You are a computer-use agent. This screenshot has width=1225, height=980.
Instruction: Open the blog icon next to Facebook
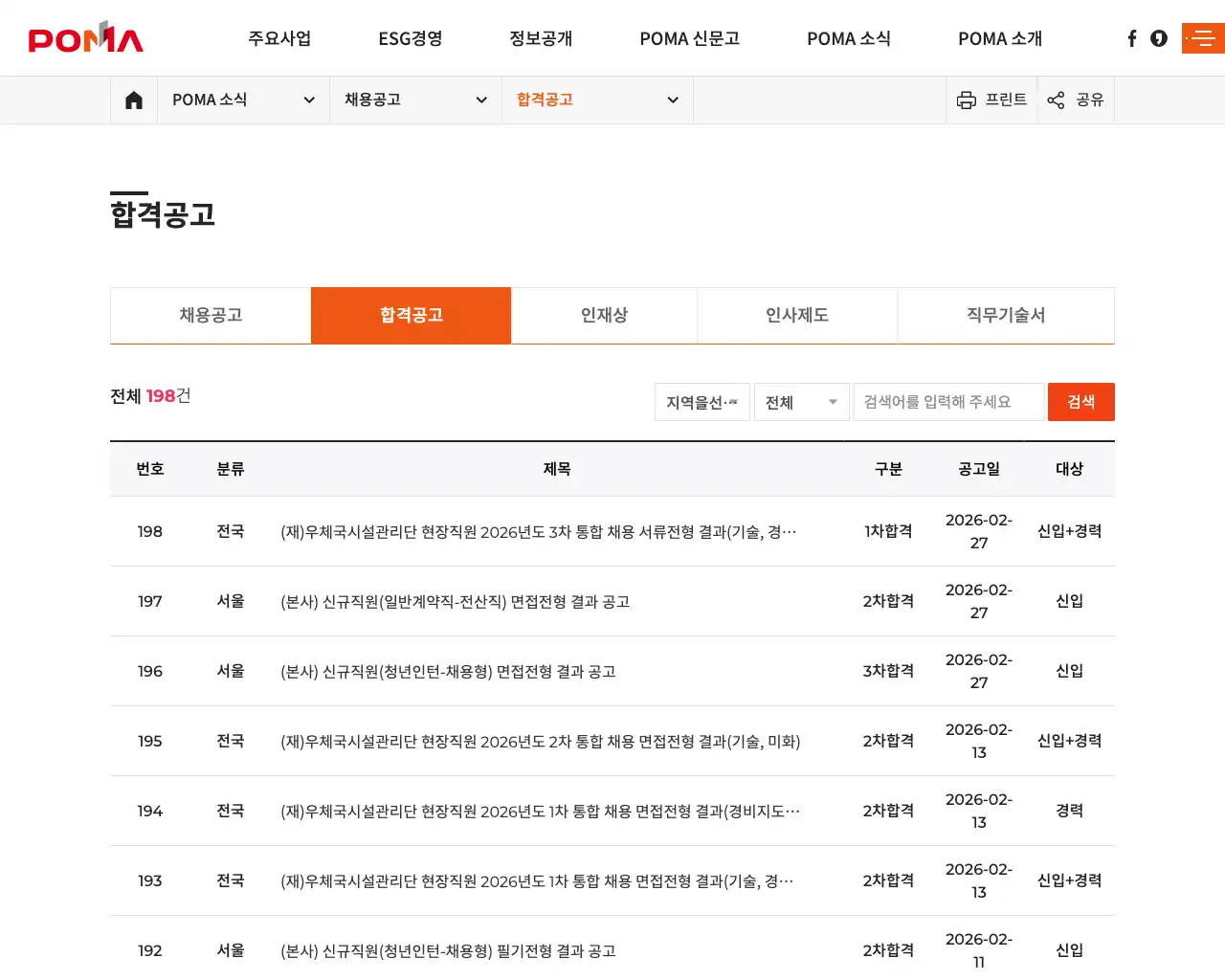[1159, 38]
